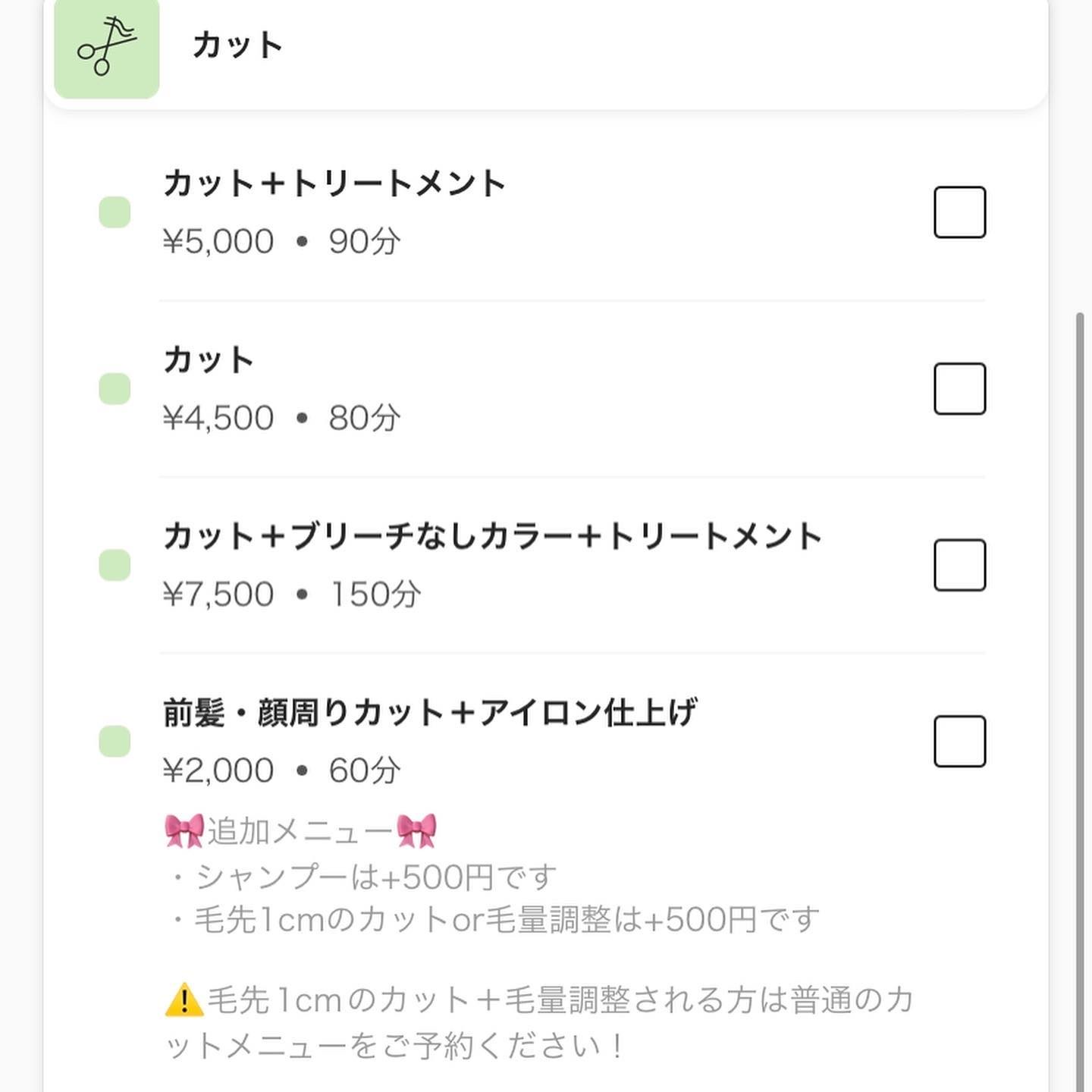1092x1092 pixels.
Task: Click the green dot beside カット+ブリーチなしカラー+トリートメント
Action: click(115, 565)
